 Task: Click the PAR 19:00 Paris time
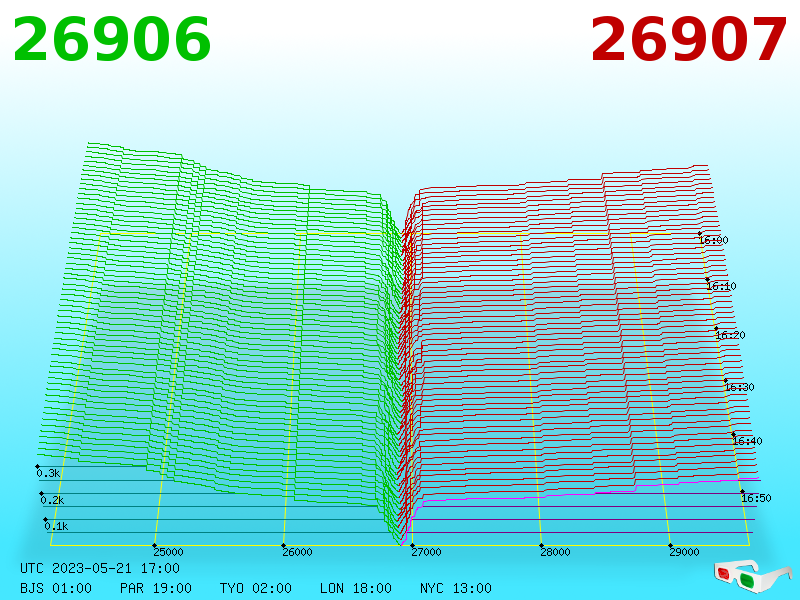pos(156,588)
